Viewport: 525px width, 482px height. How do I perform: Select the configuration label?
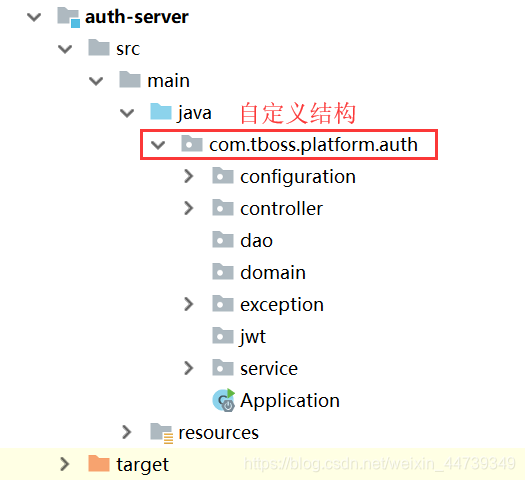tap(298, 177)
